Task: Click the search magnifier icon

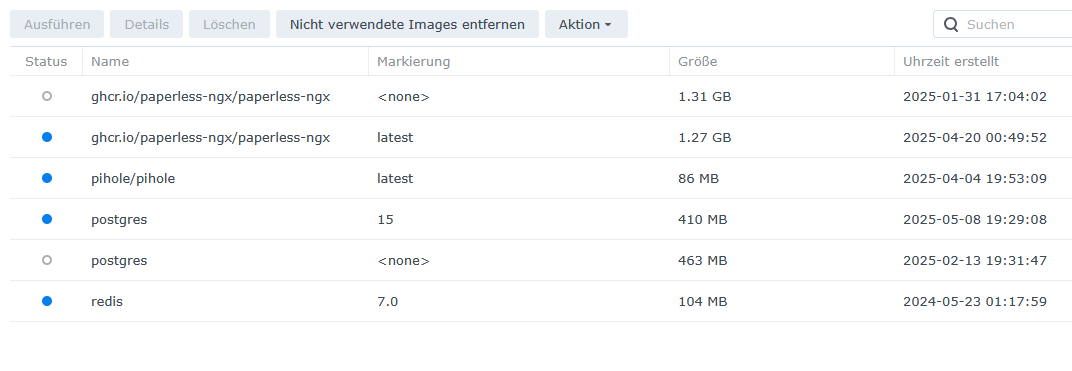Action: click(951, 25)
